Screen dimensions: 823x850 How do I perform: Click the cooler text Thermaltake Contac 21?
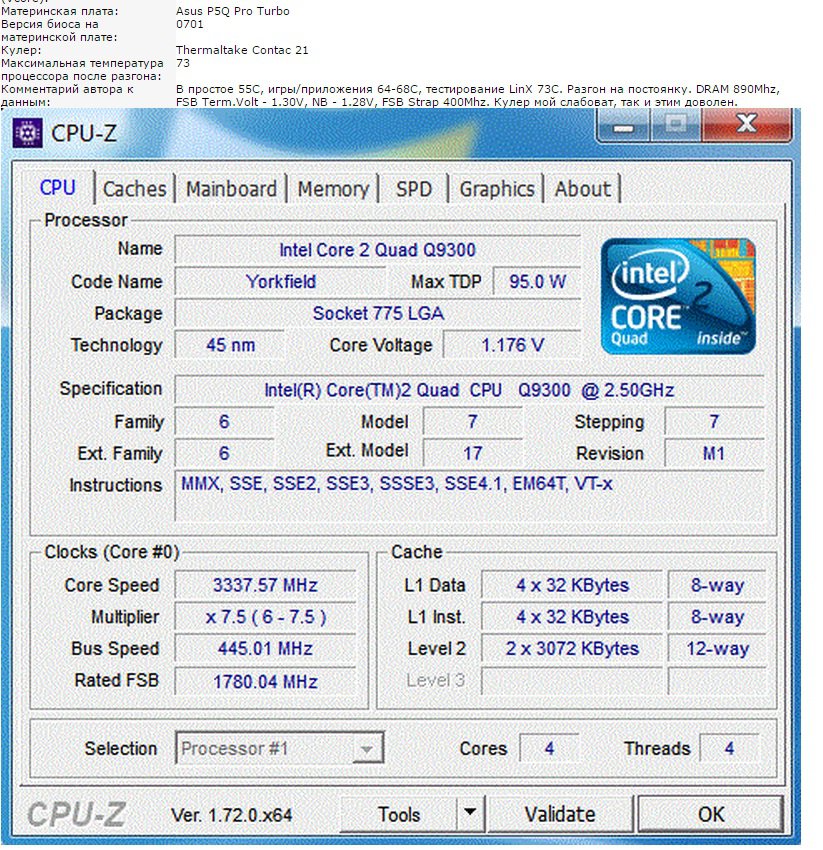[x=242, y=50]
